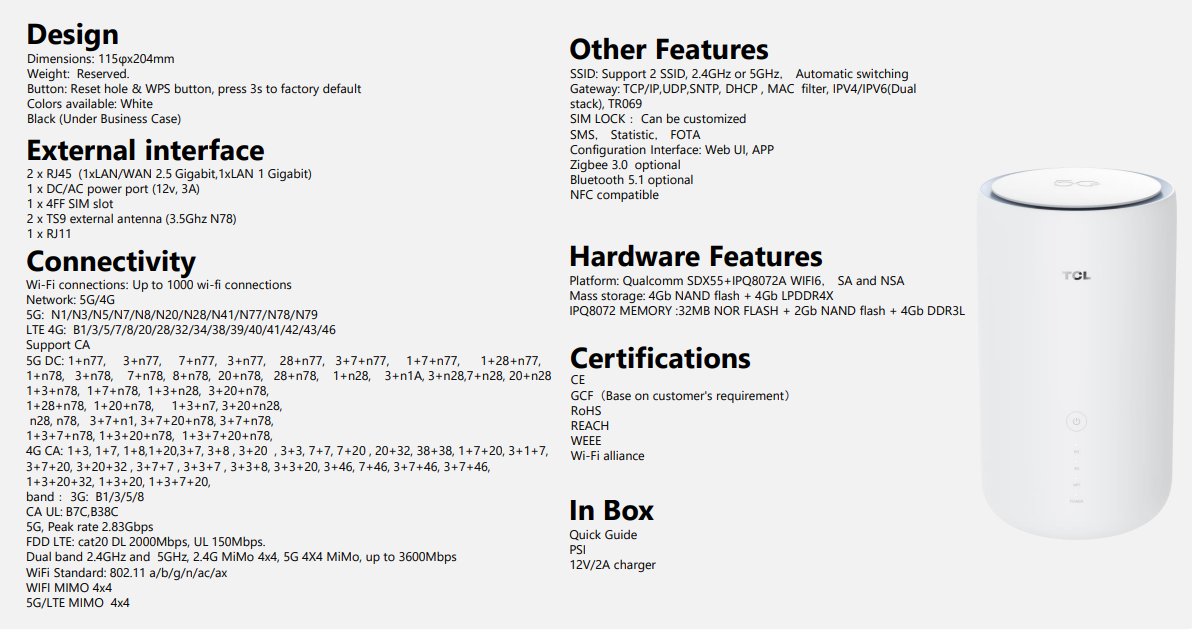This screenshot has height=635, width=1192.
Task: Click the "Zigbee 3.0 optional" line
Action: pos(626,165)
